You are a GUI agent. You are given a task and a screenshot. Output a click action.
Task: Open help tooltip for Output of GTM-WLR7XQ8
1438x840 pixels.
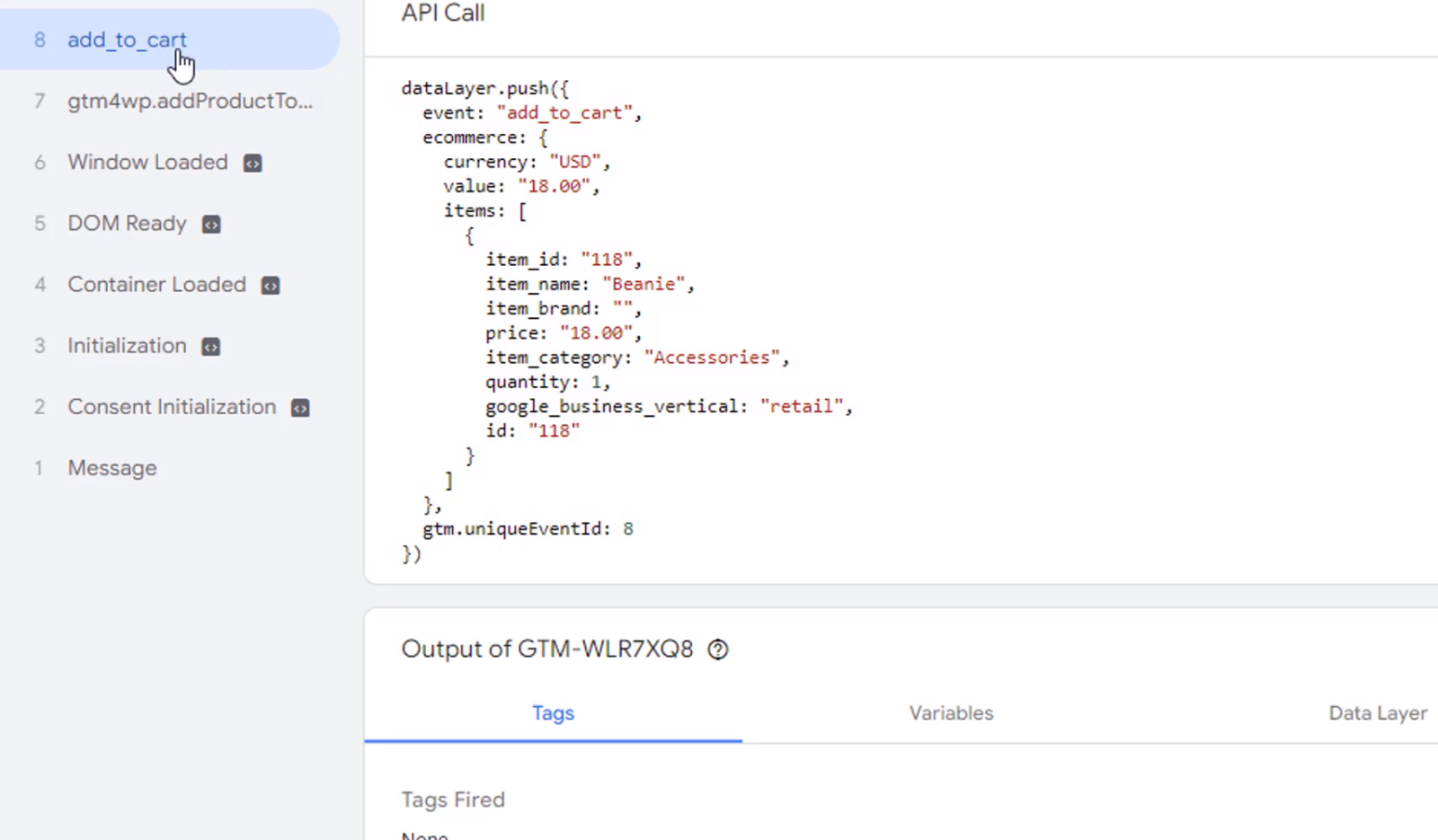718,649
